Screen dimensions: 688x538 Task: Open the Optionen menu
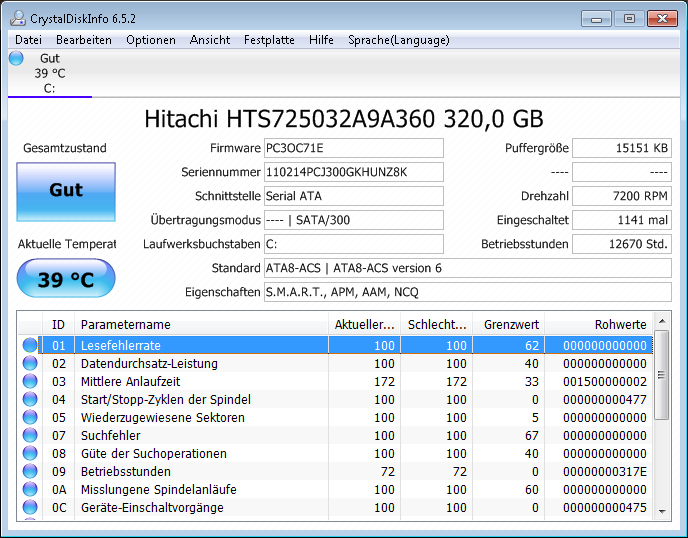click(x=151, y=40)
